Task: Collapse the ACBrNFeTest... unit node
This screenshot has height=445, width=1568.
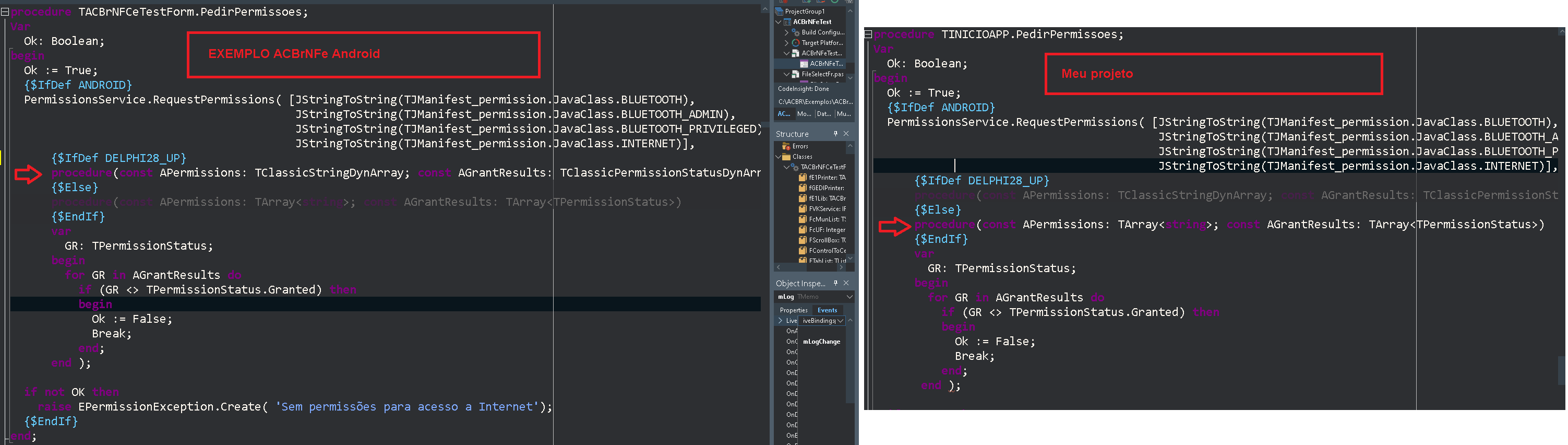Action: (786, 53)
